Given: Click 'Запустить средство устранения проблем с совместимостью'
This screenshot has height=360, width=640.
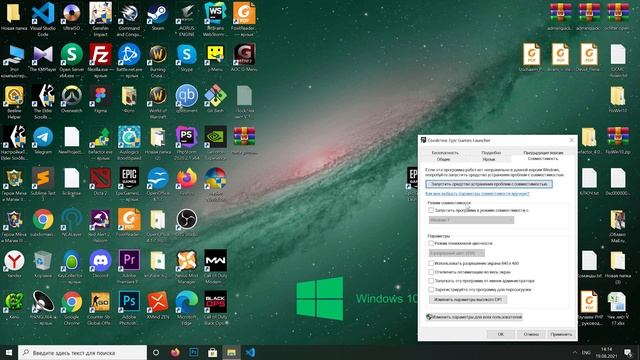Looking at the screenshot, I should click(x=489, y=184).
